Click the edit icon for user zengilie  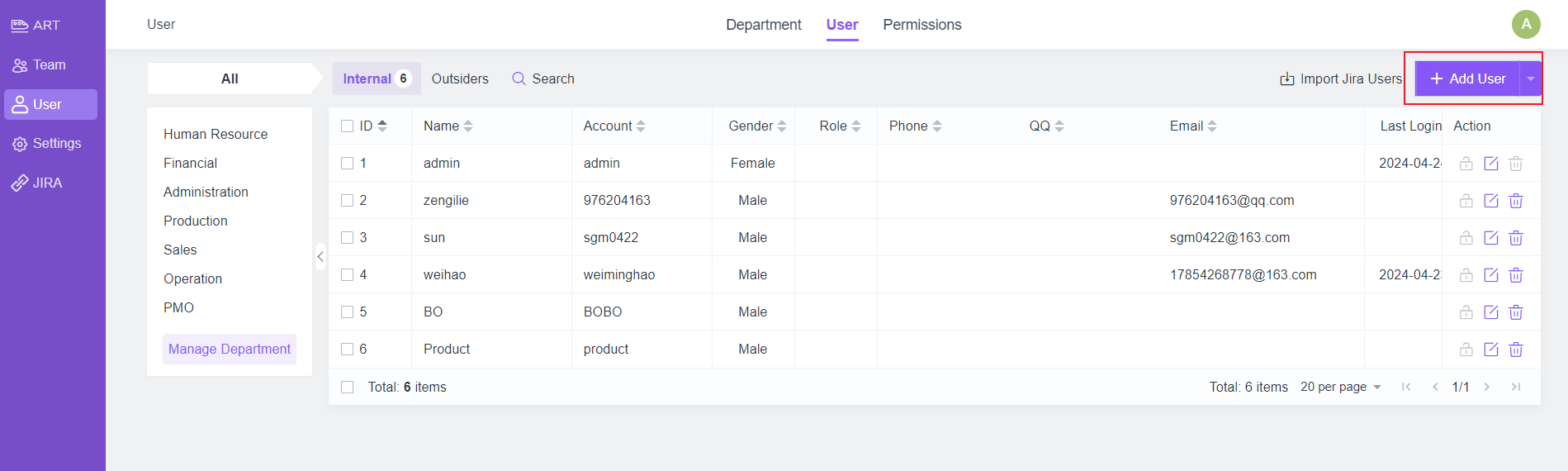click(x=1490, y=200)
